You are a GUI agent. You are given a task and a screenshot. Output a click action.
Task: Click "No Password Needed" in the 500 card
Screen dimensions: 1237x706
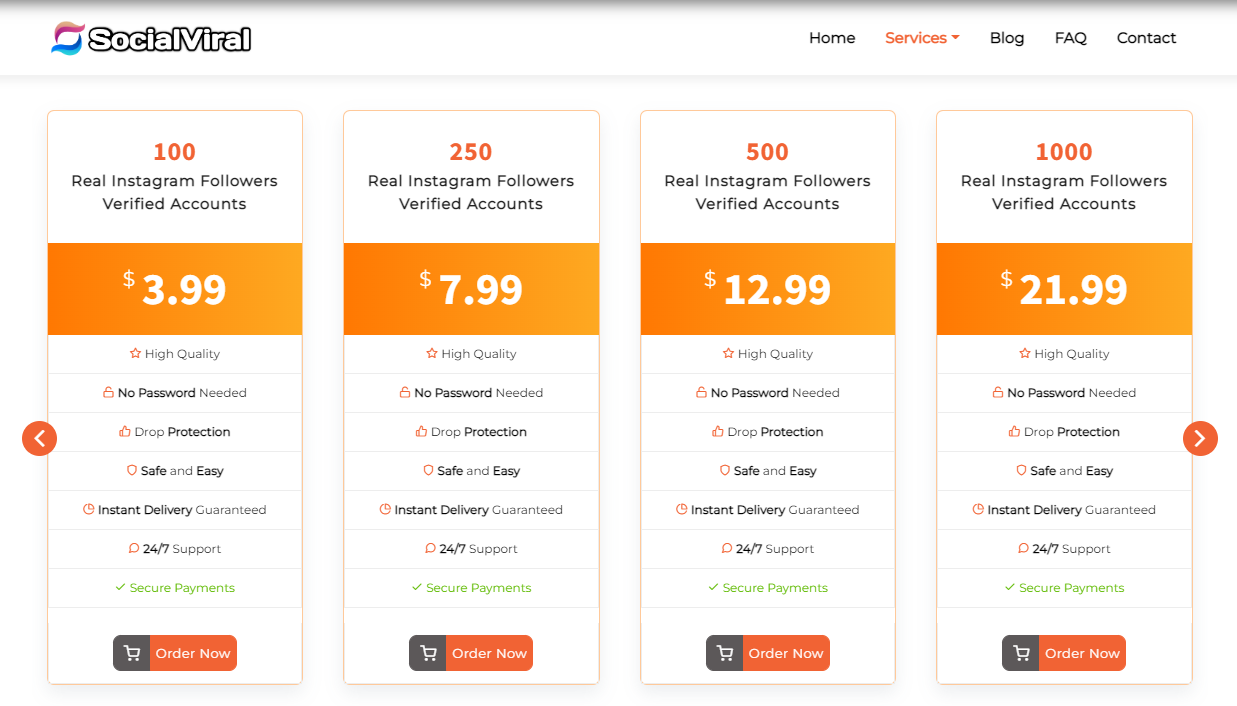(x=775, y=393)
